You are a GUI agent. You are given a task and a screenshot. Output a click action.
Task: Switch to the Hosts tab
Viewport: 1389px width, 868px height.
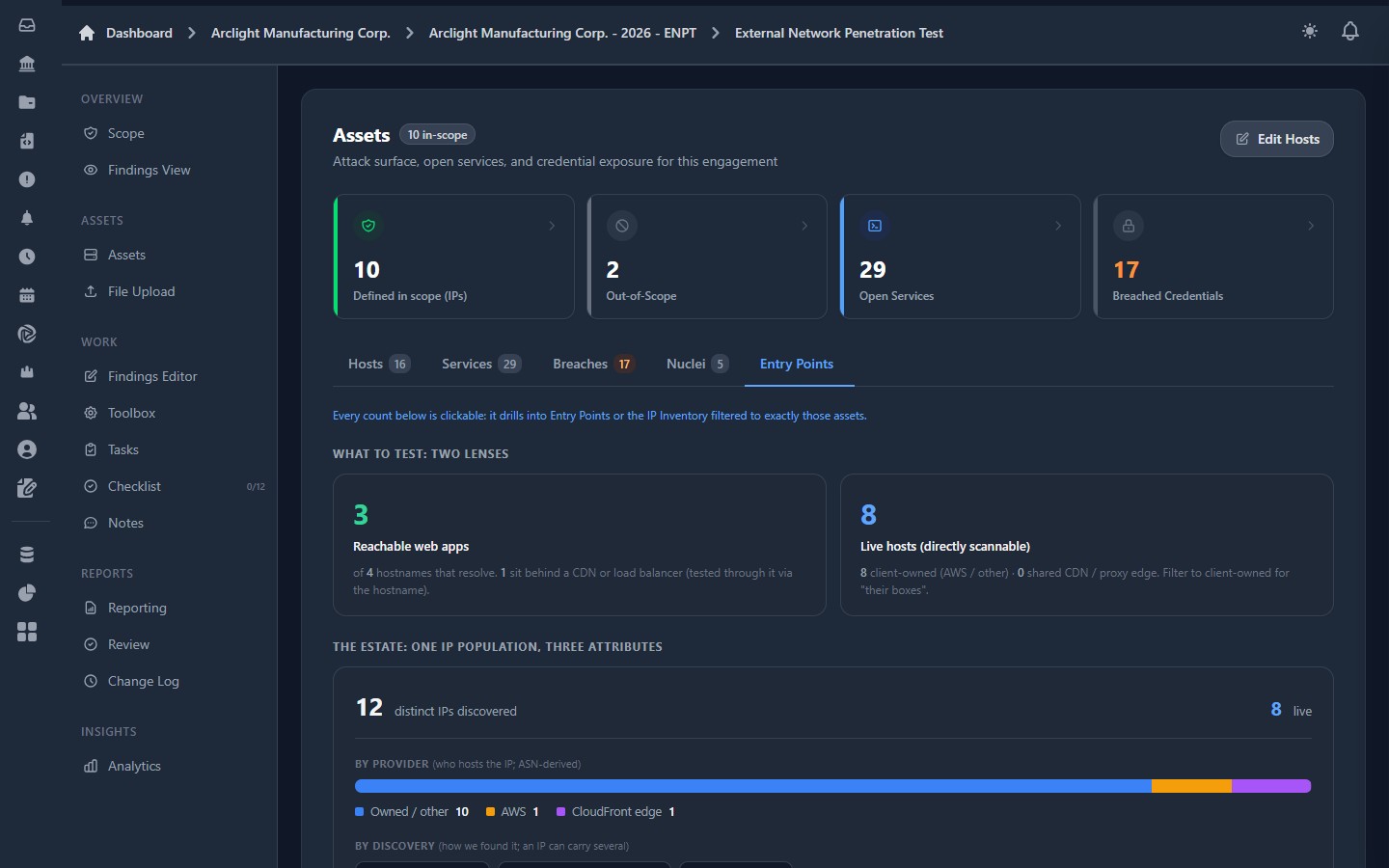click(x=379, y=364)
